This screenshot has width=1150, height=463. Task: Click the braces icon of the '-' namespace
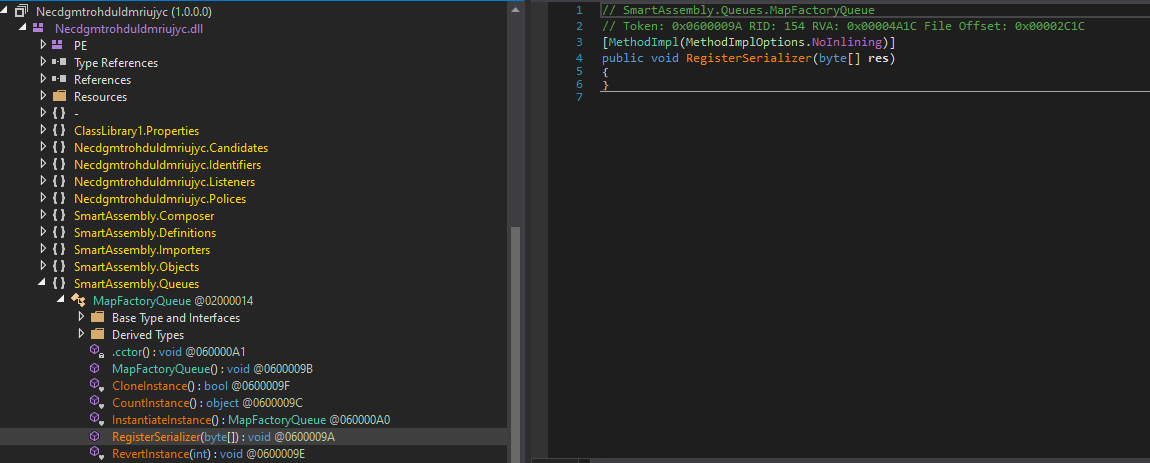58,114
